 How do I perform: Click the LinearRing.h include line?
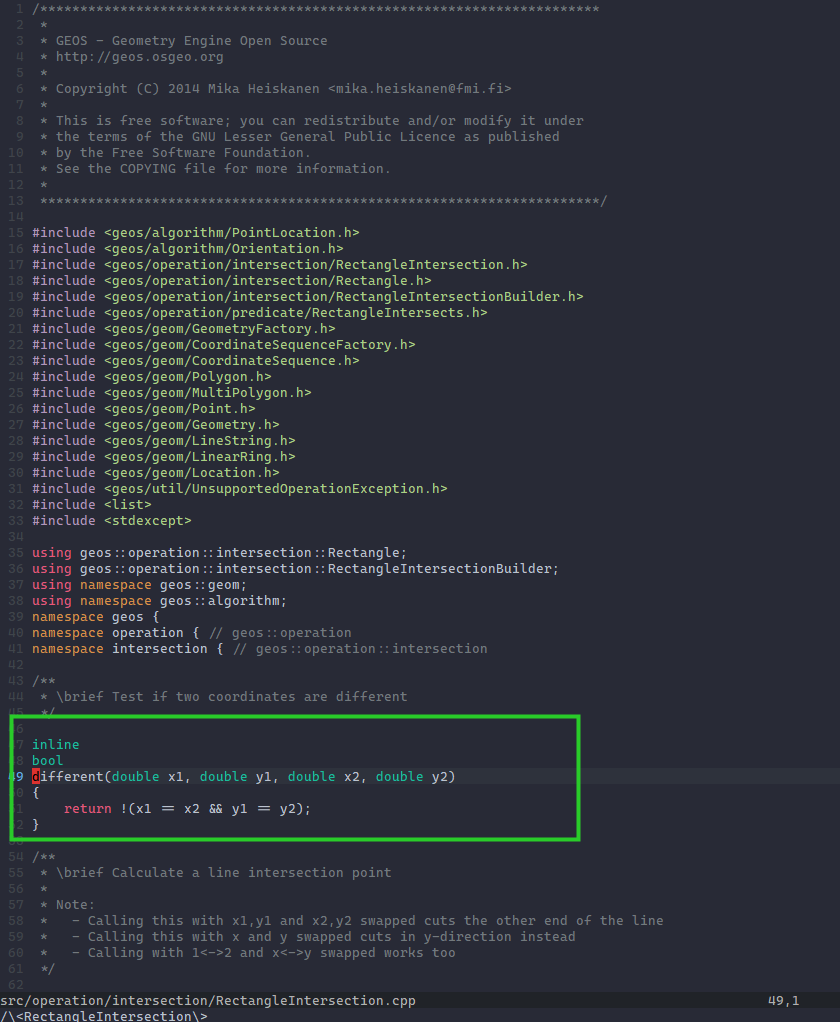pos(164,456)
